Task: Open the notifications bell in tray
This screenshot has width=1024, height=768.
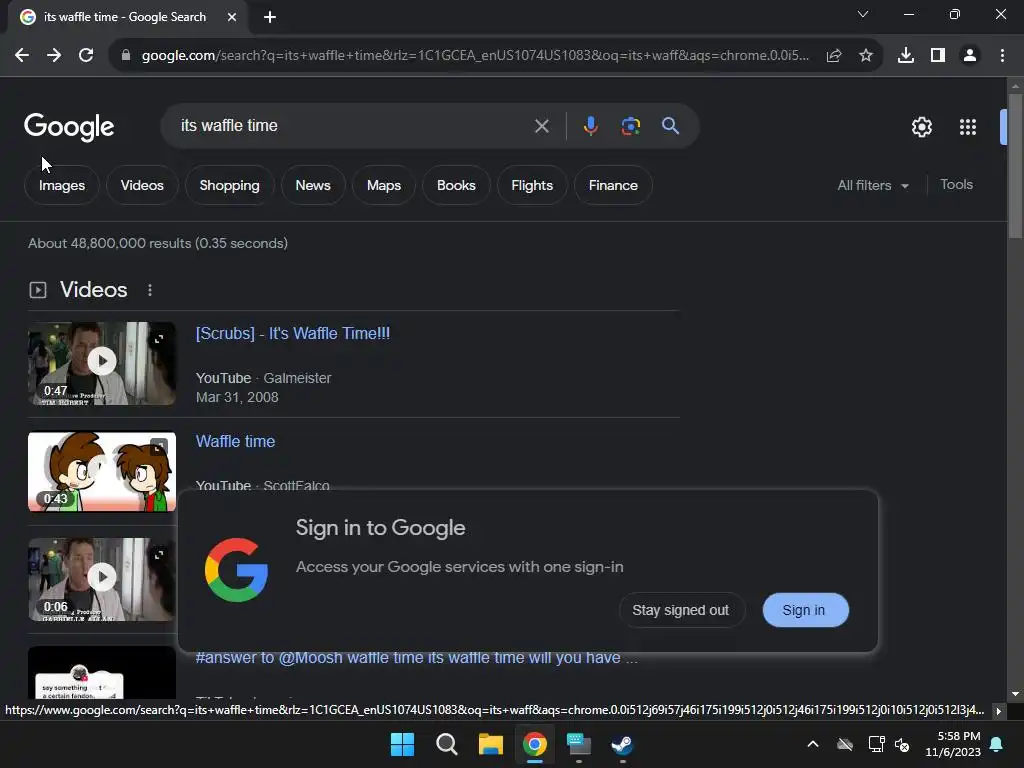Action: pyautogui.click(x=997, y=744)
